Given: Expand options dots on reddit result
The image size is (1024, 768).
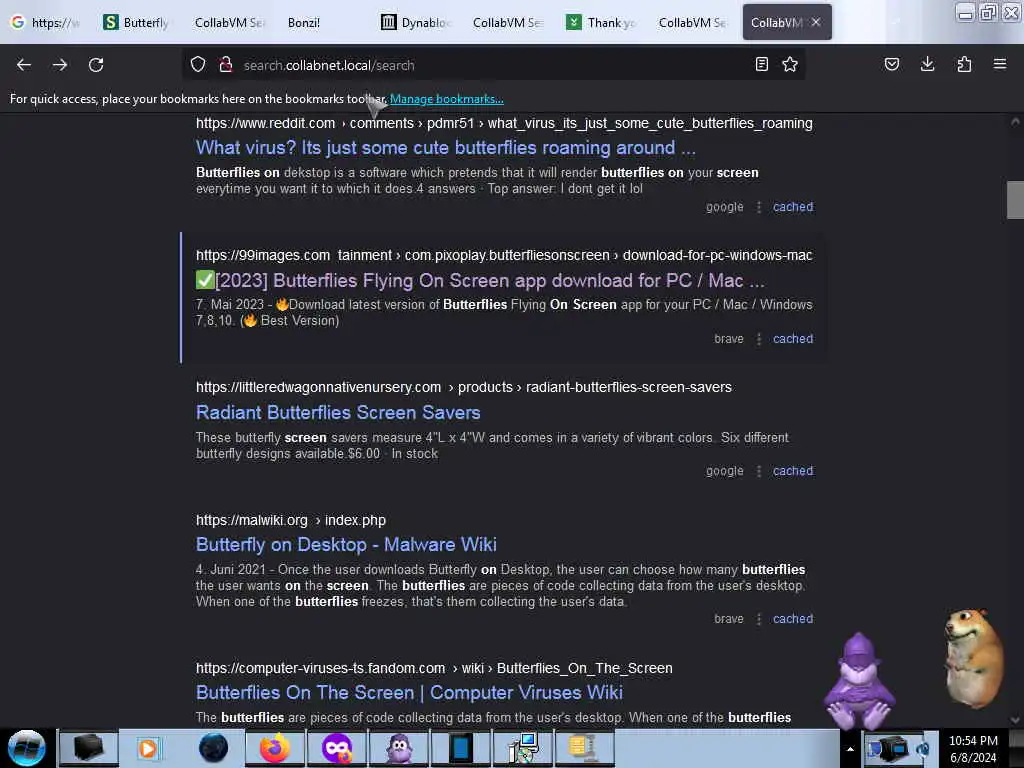Looking at the screenshot, I should 759,207.
